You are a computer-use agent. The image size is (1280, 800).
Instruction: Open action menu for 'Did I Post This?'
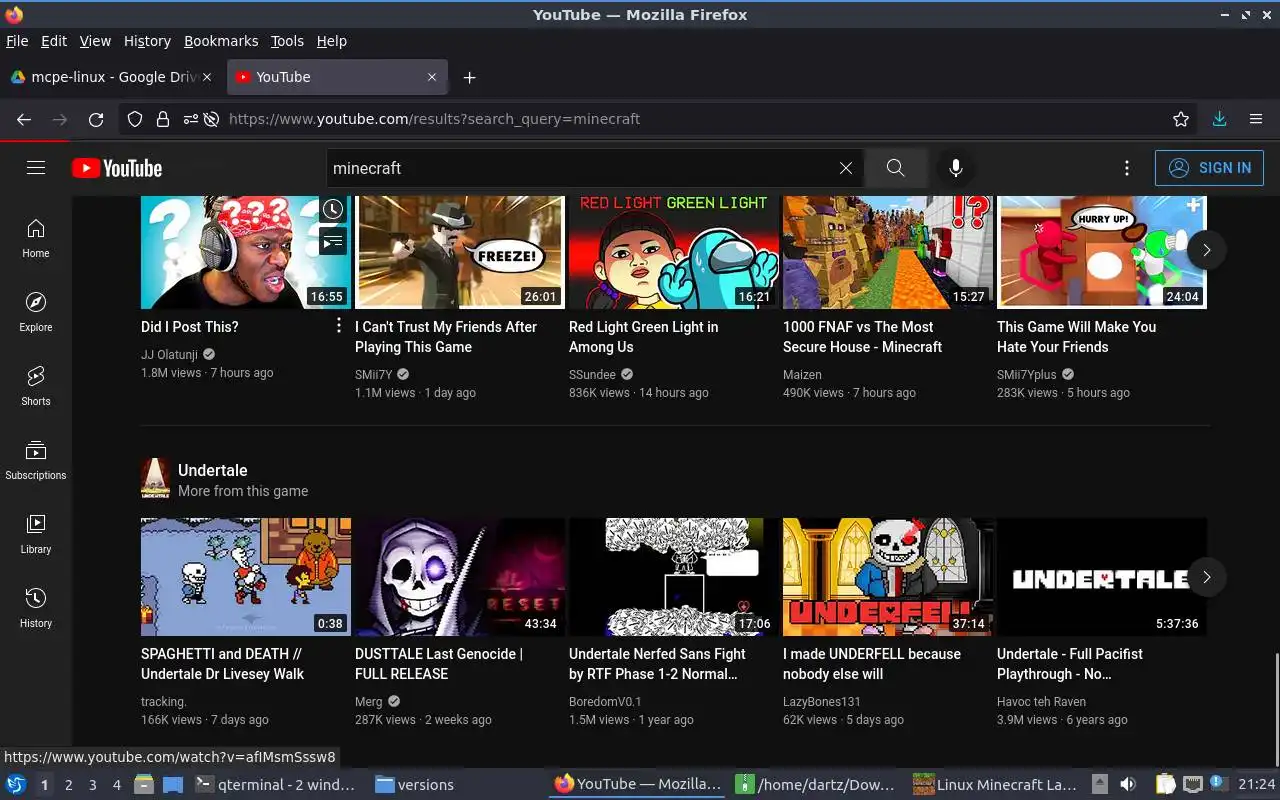point(338,326)
